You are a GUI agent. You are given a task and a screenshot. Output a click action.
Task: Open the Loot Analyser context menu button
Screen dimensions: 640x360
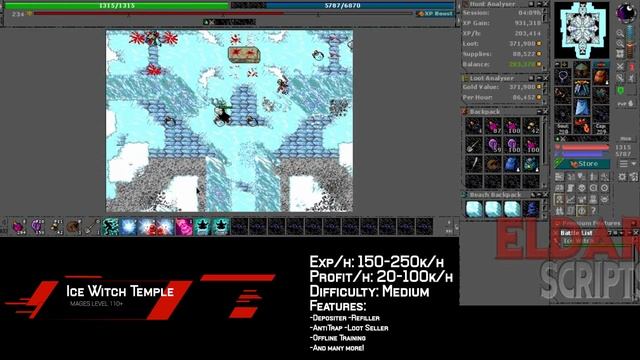click(x=532, y=78)
